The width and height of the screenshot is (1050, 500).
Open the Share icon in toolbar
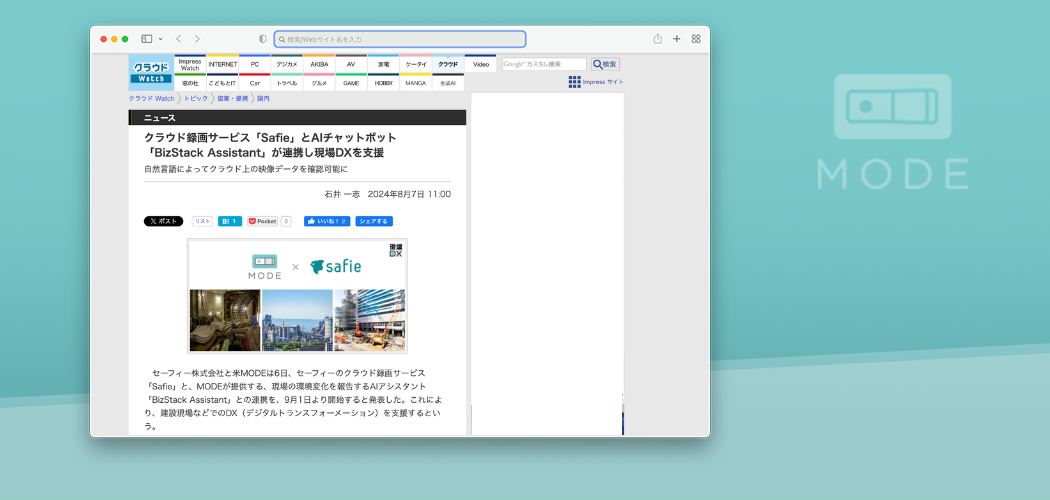pyautogui.click(x=658, y=39)
